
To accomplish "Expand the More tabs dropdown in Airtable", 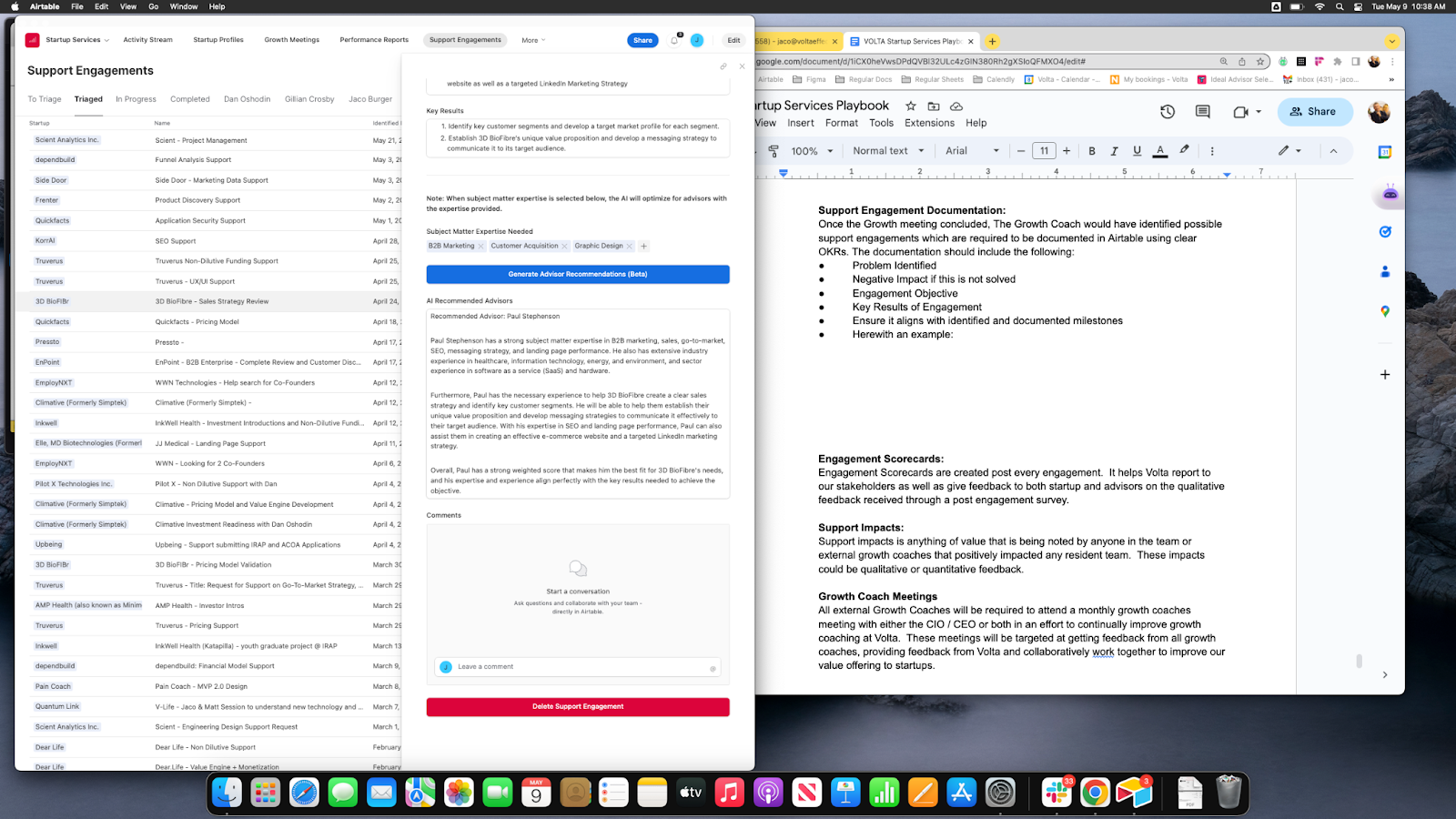I will 533,40.
